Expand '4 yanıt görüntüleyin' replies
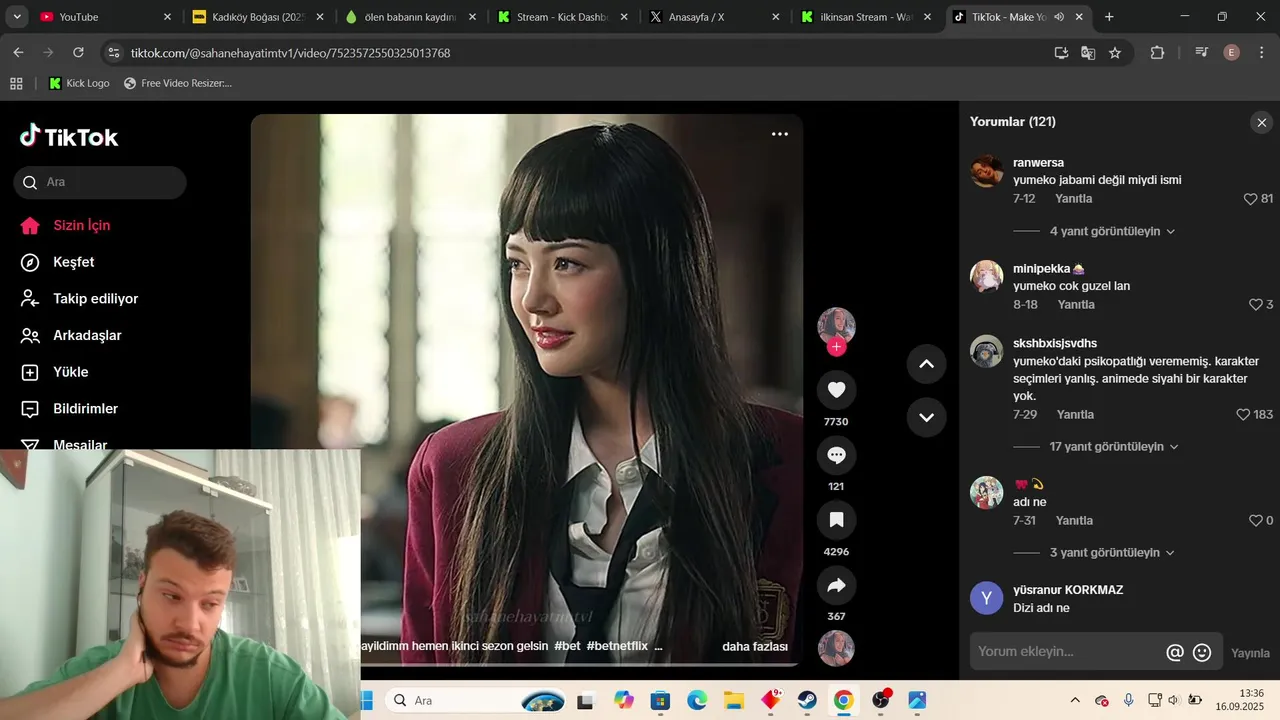 point(1112,231)
